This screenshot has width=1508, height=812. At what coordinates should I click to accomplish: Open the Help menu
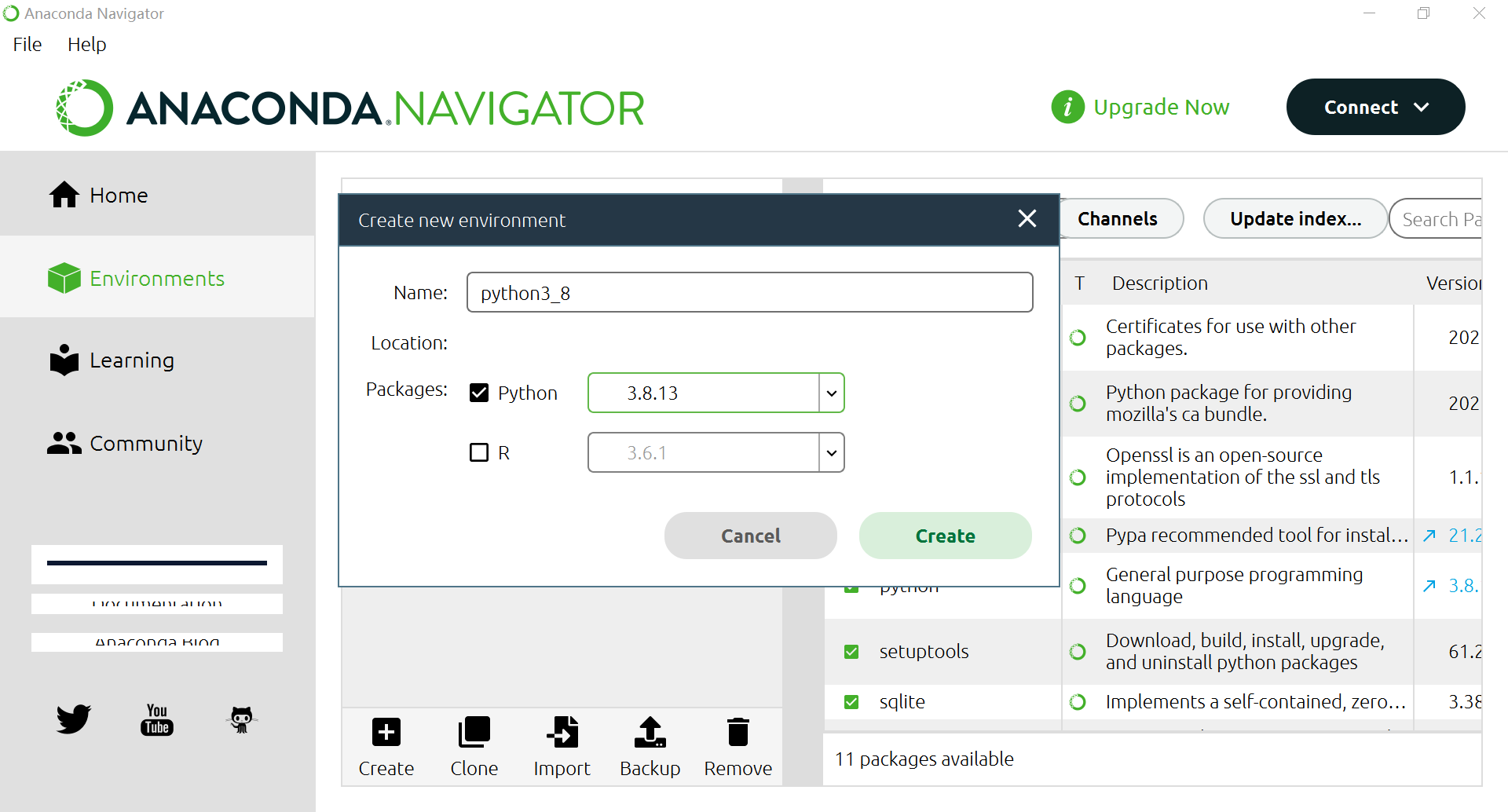[86, 45]
